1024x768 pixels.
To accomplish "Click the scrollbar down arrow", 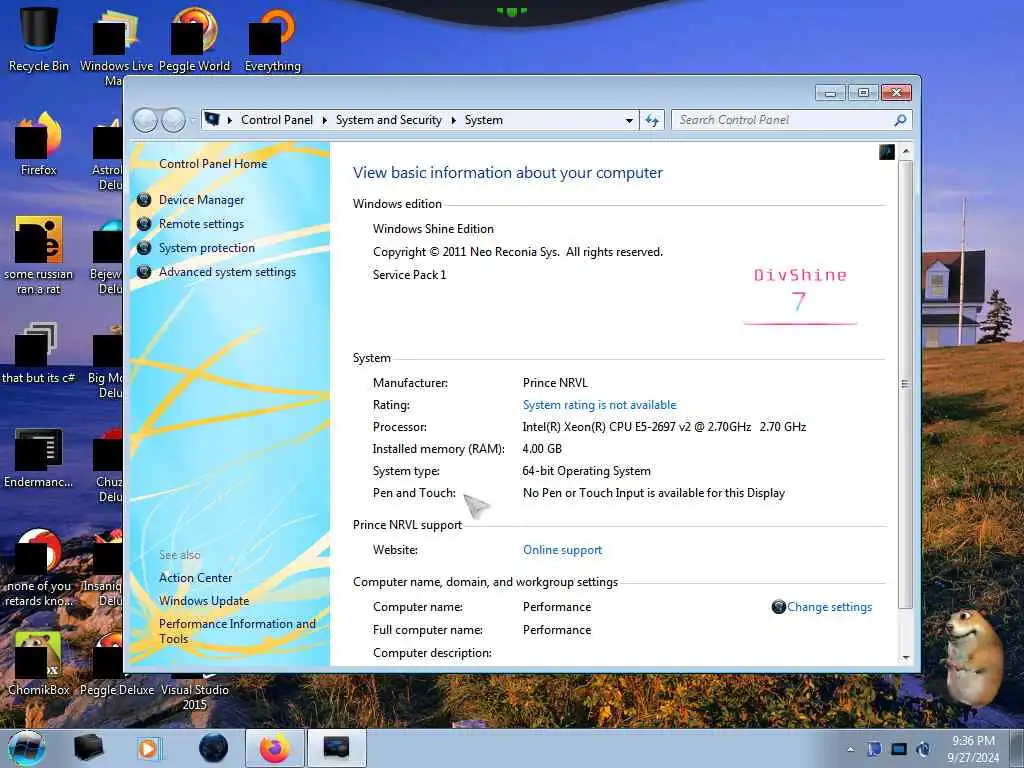I will (906, 658).
